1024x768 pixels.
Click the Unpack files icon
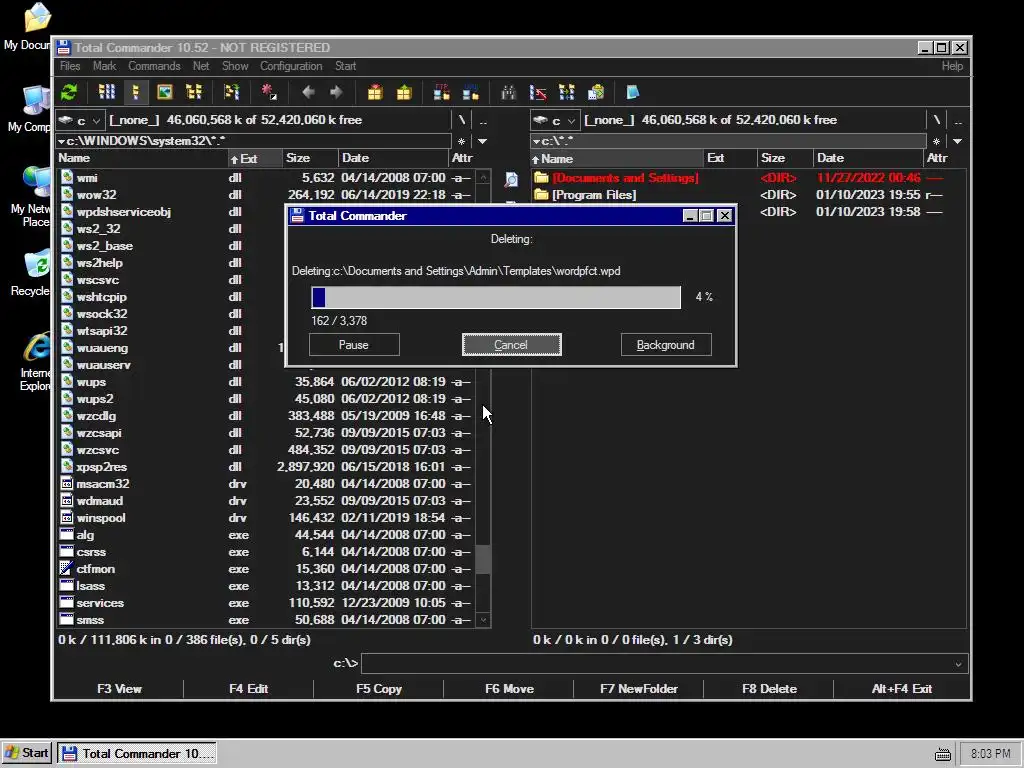(404, 92)
